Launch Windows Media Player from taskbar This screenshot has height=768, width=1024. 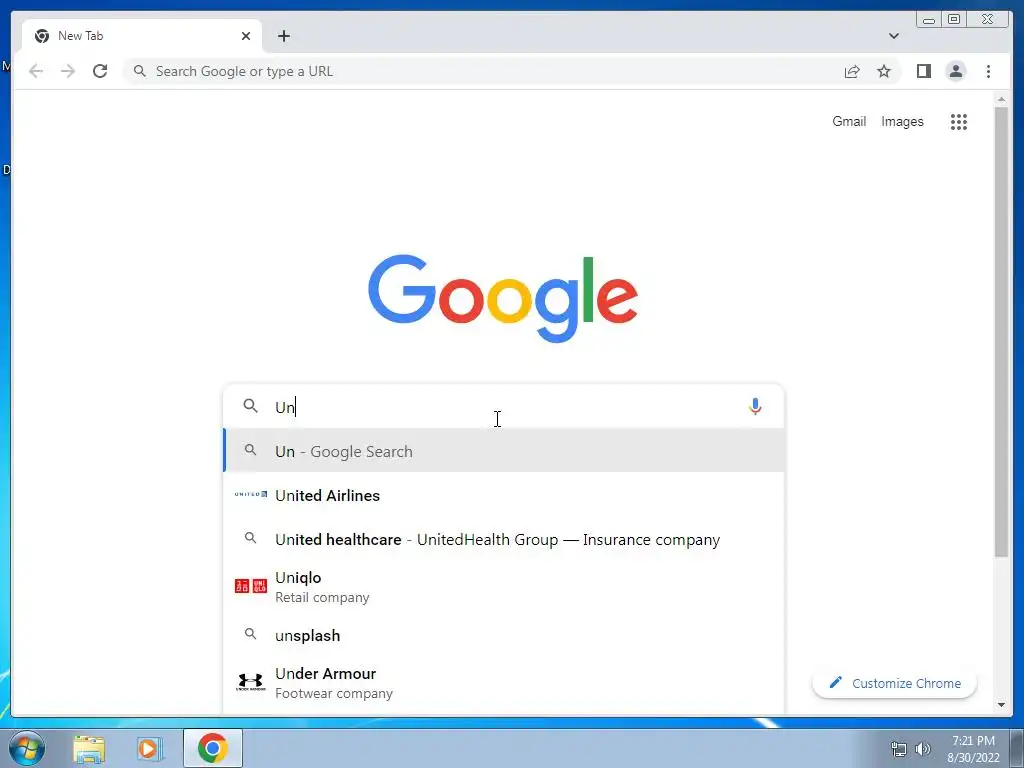149,748
